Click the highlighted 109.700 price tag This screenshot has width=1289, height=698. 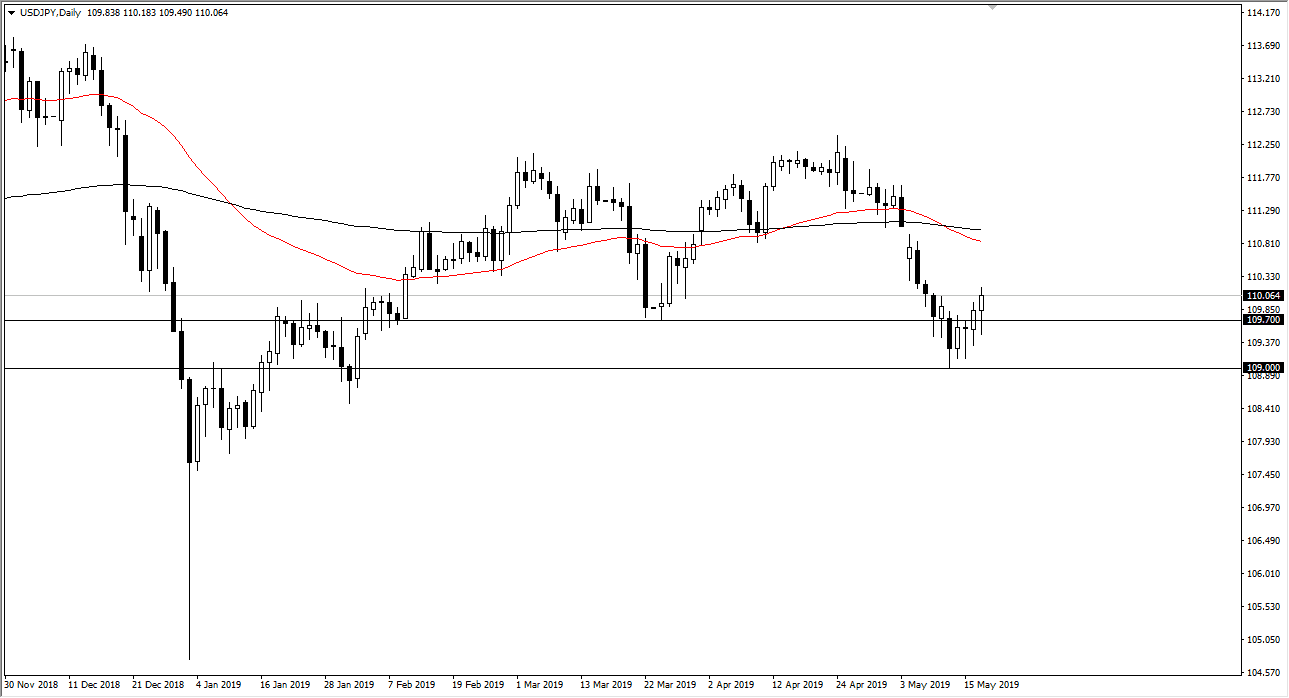[x=1263, y=320]
